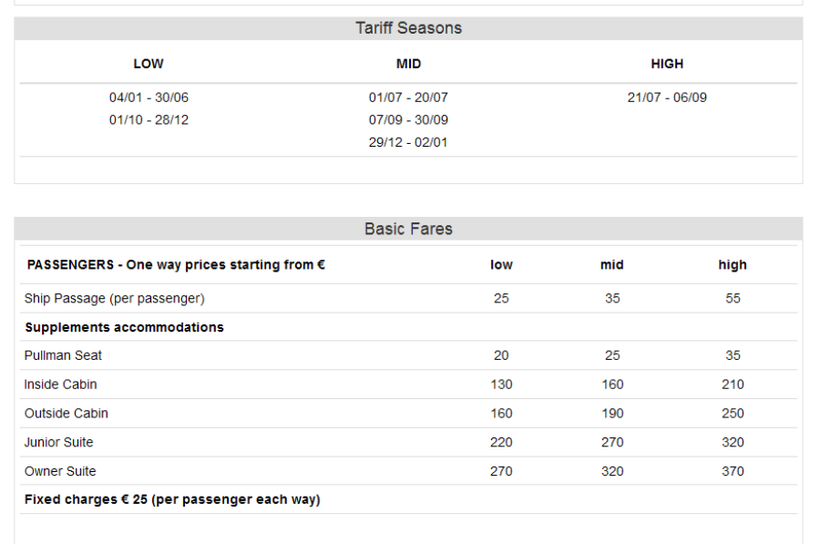
Task: Select the 01/10 - 28/12 low season dates
Action: click(148, 120)
